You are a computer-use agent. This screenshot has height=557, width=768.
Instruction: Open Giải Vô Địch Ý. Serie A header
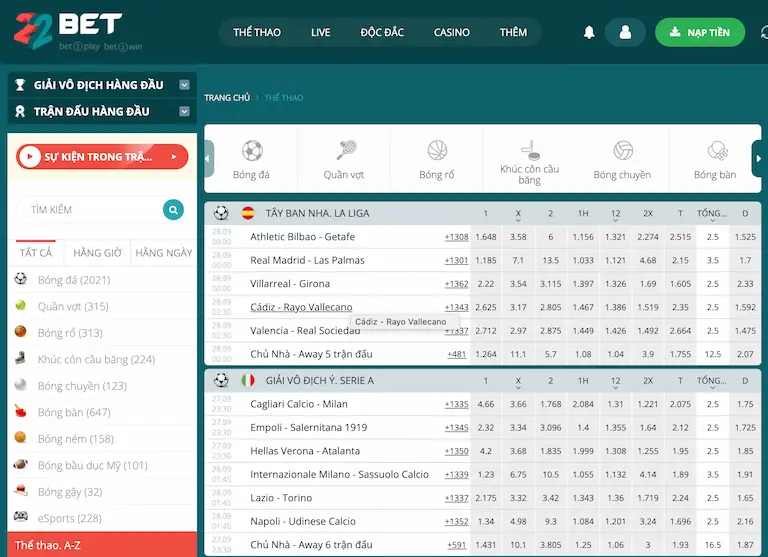(319, 380)
